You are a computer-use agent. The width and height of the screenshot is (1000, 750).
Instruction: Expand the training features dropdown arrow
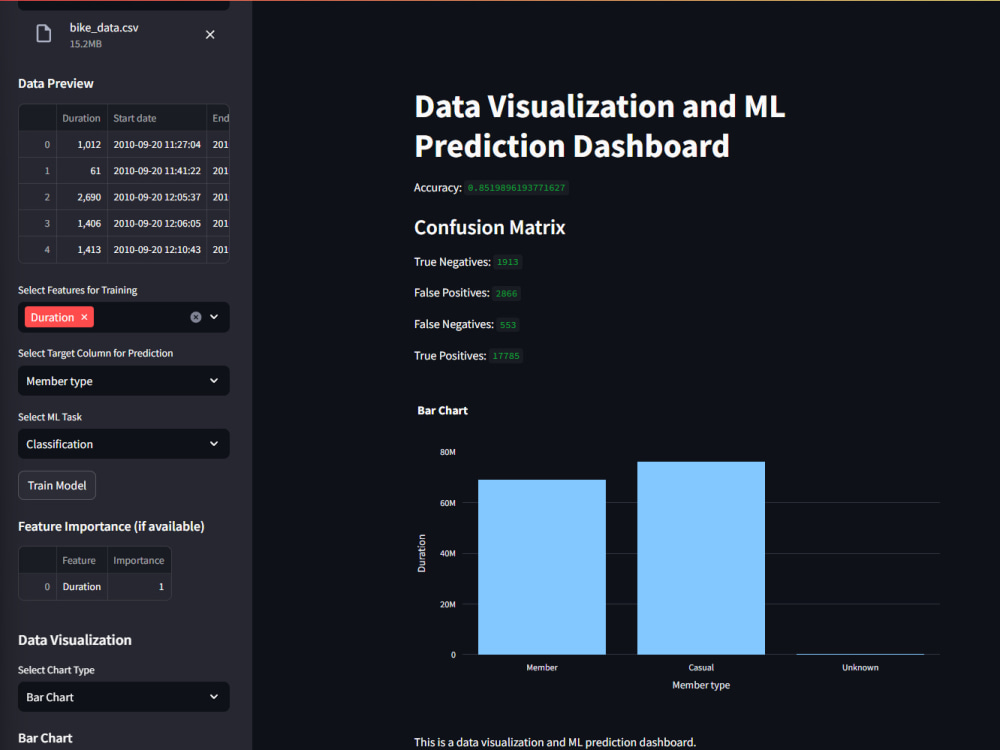point(214,317)
